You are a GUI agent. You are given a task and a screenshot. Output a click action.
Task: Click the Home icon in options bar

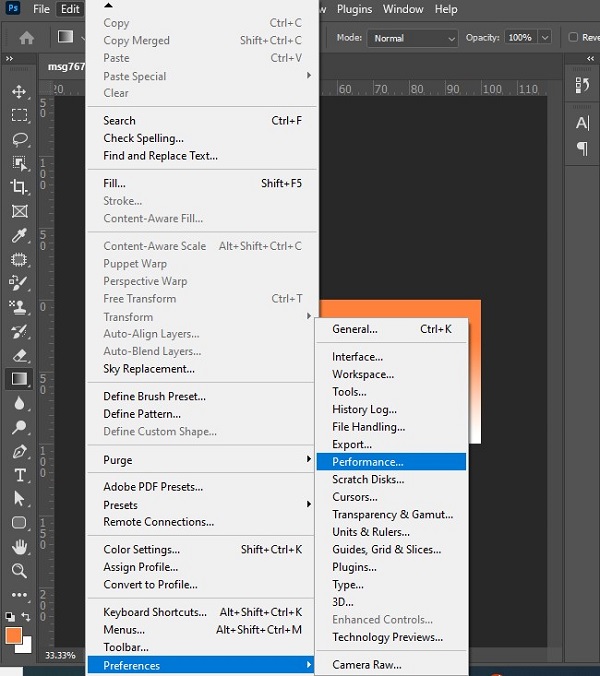point(27,38)
